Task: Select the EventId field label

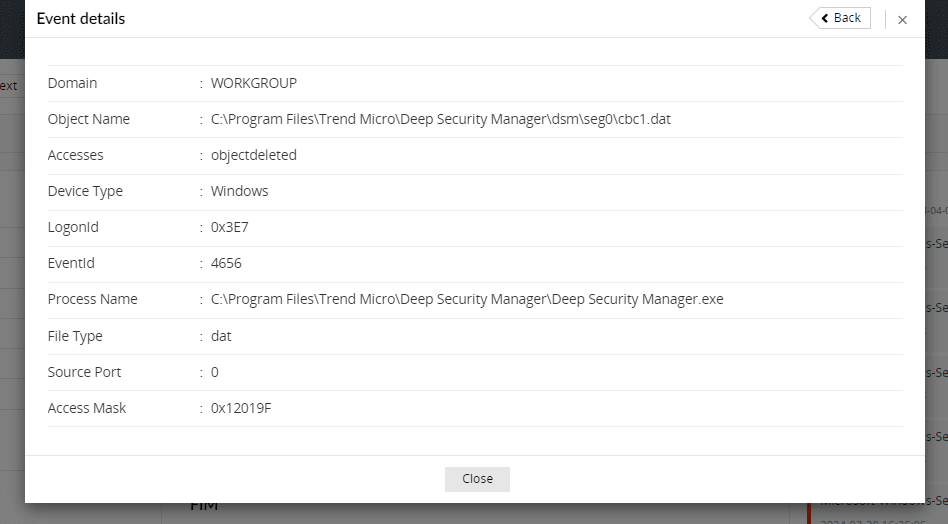Action: pos(71,263)
